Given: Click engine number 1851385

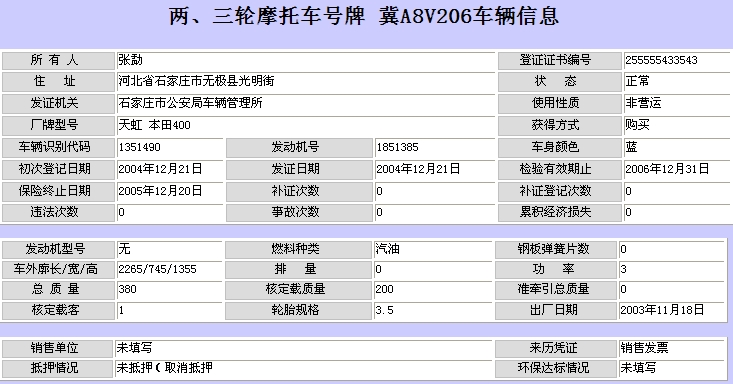Looking at the screenshot, I should coord(397,147).
